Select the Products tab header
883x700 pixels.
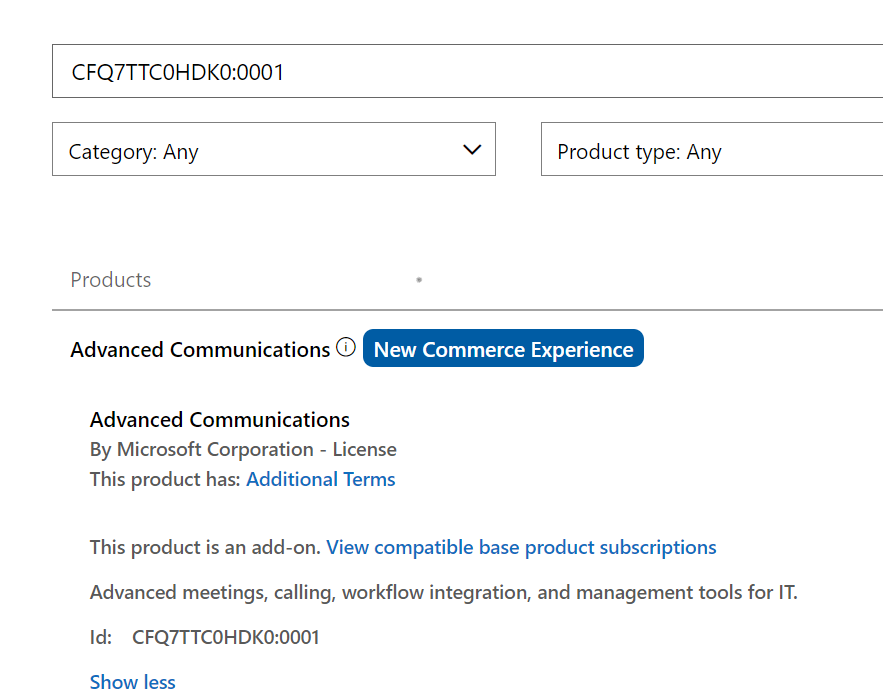pos(111,280)
